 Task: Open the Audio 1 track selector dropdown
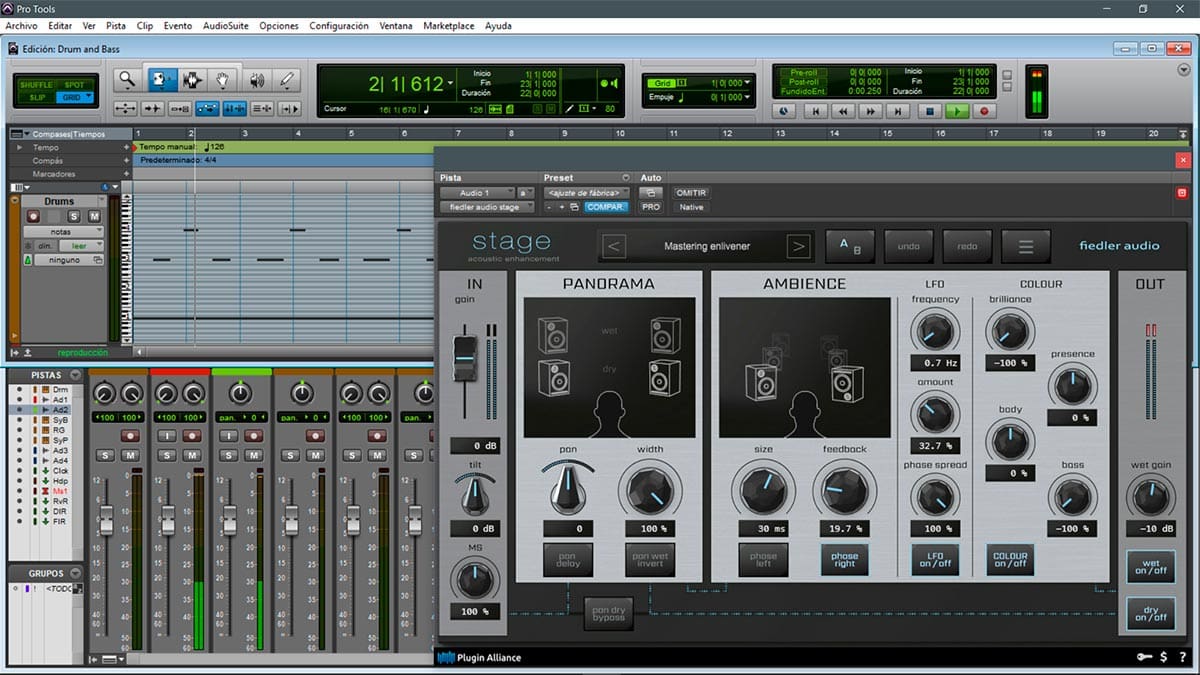(476, 193)
